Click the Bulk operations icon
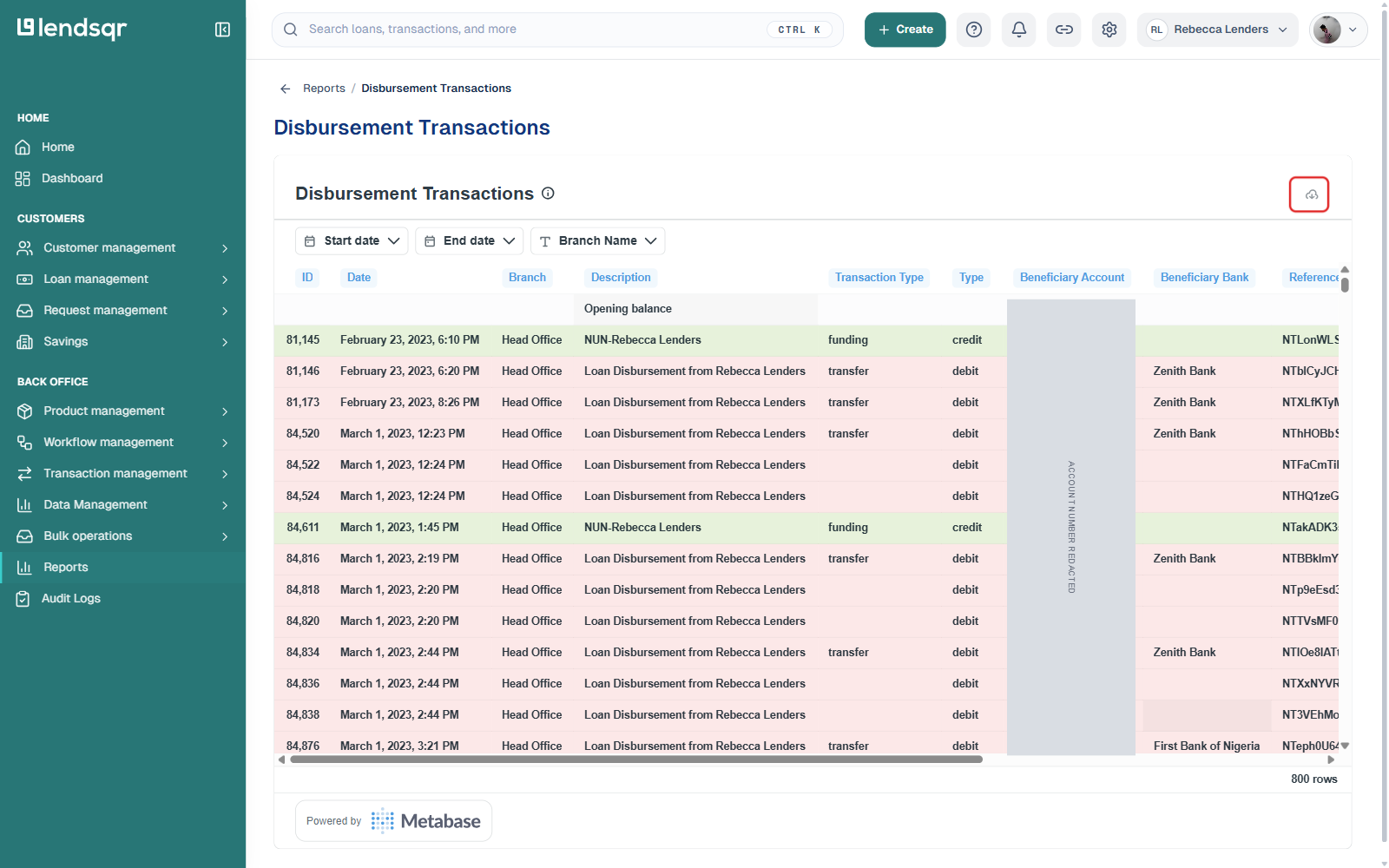 [x=25, y=536]
